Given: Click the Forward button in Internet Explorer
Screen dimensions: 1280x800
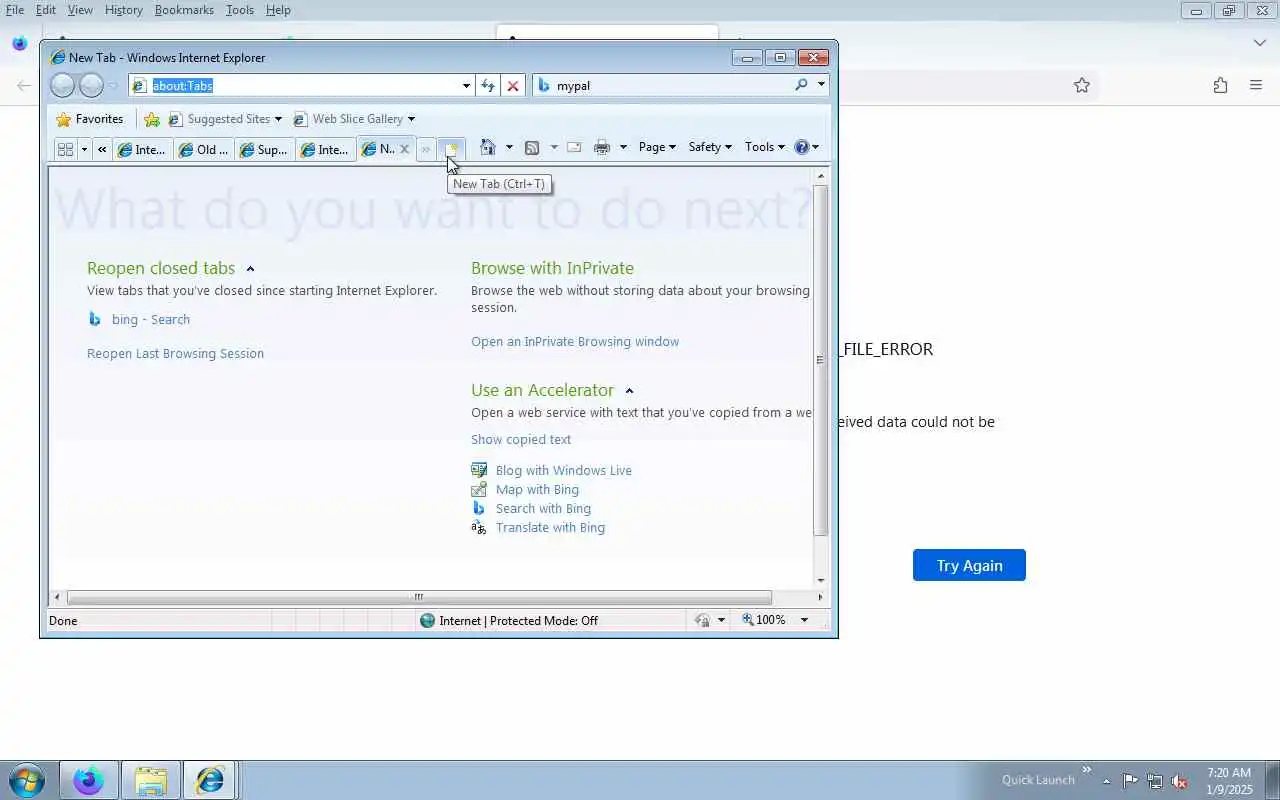Looking at the screenshot, I should 91,86.
